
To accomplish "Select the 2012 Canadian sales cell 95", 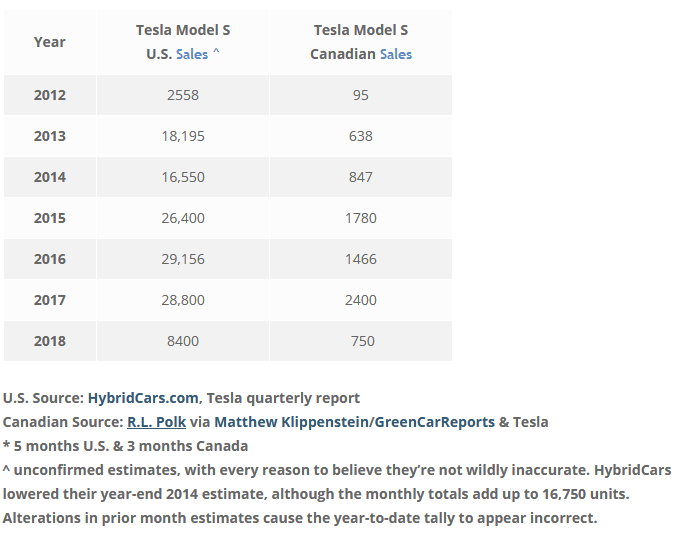I will pos(361,95).
